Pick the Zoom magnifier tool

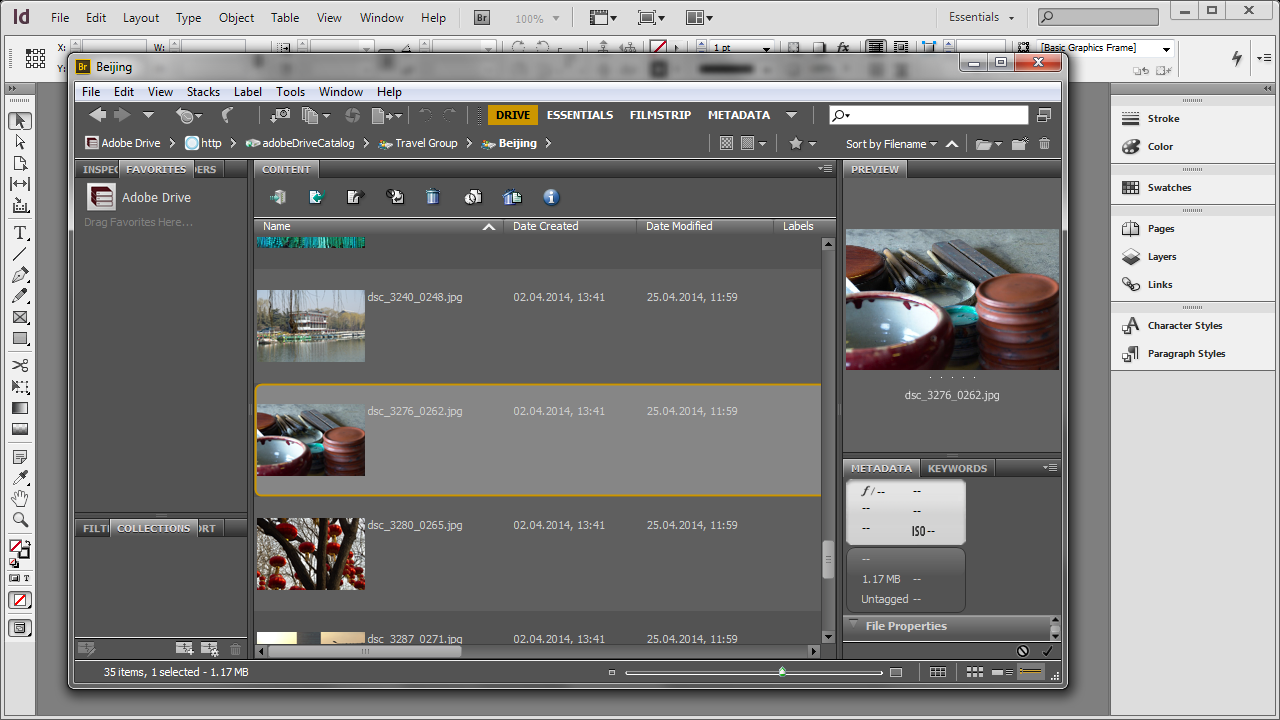coord(20,520)
